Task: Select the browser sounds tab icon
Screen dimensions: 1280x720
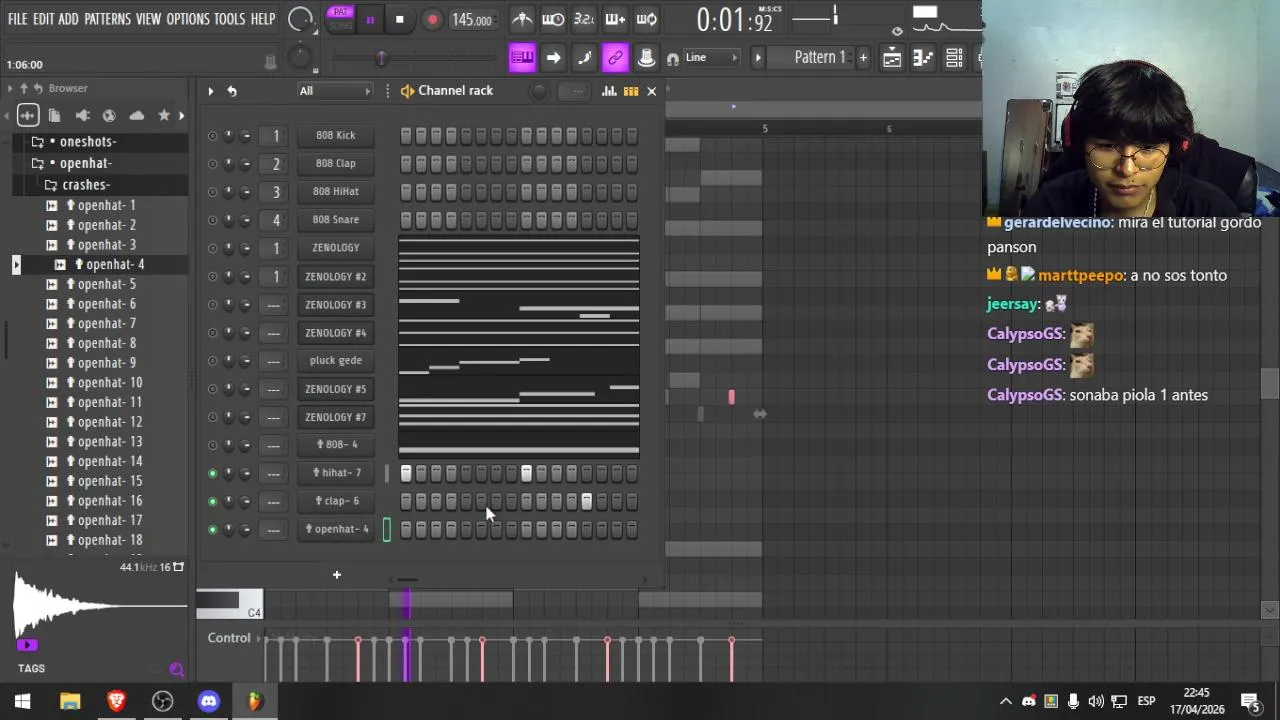Action: [x=28, y=116]
